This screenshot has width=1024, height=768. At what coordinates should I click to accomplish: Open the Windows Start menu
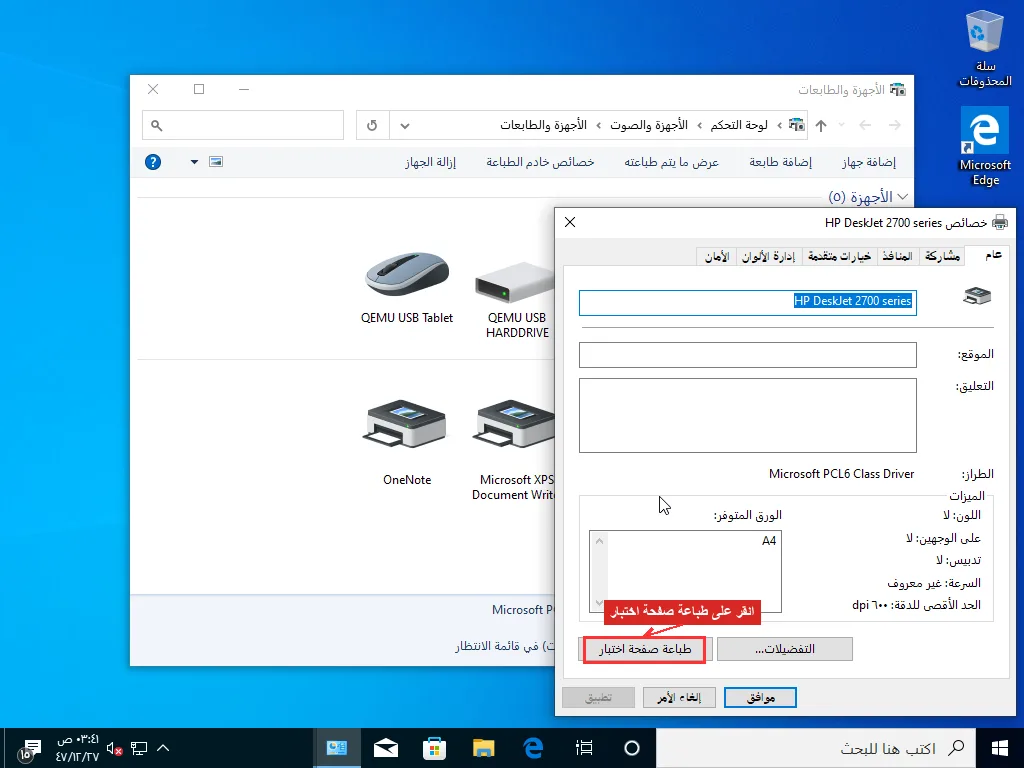tap(999, 748)
